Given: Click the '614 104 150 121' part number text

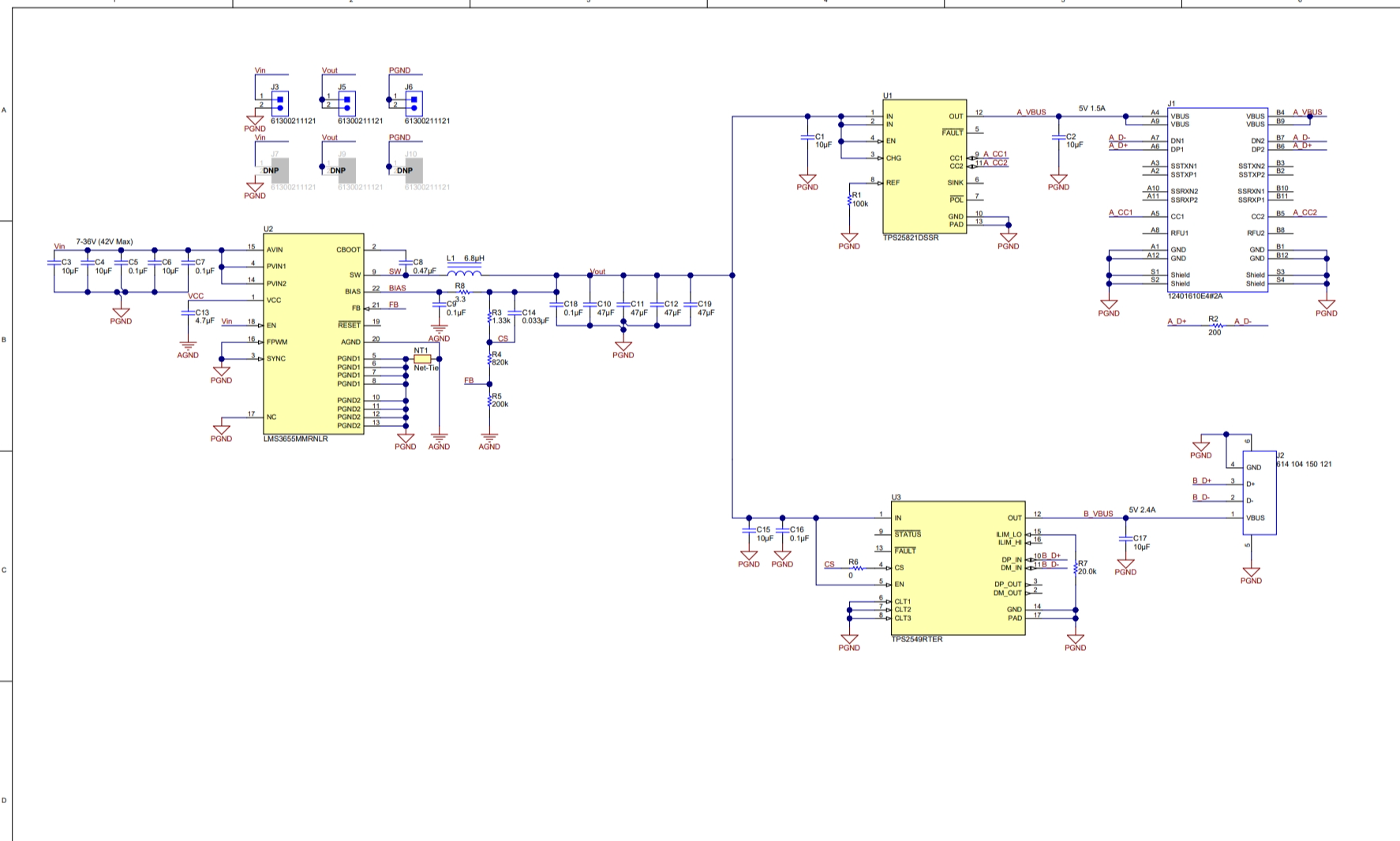Looking at the screenshot, I should click(1304, 464).
